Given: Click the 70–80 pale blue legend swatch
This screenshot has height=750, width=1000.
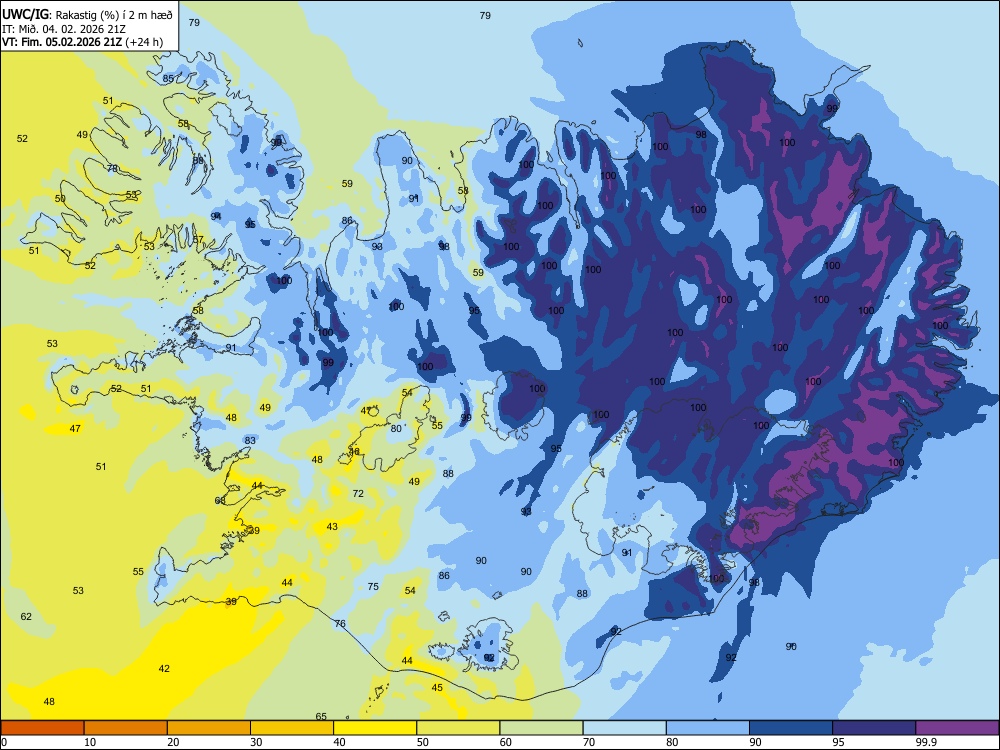Looking at the screenshot, I should 624,728.
